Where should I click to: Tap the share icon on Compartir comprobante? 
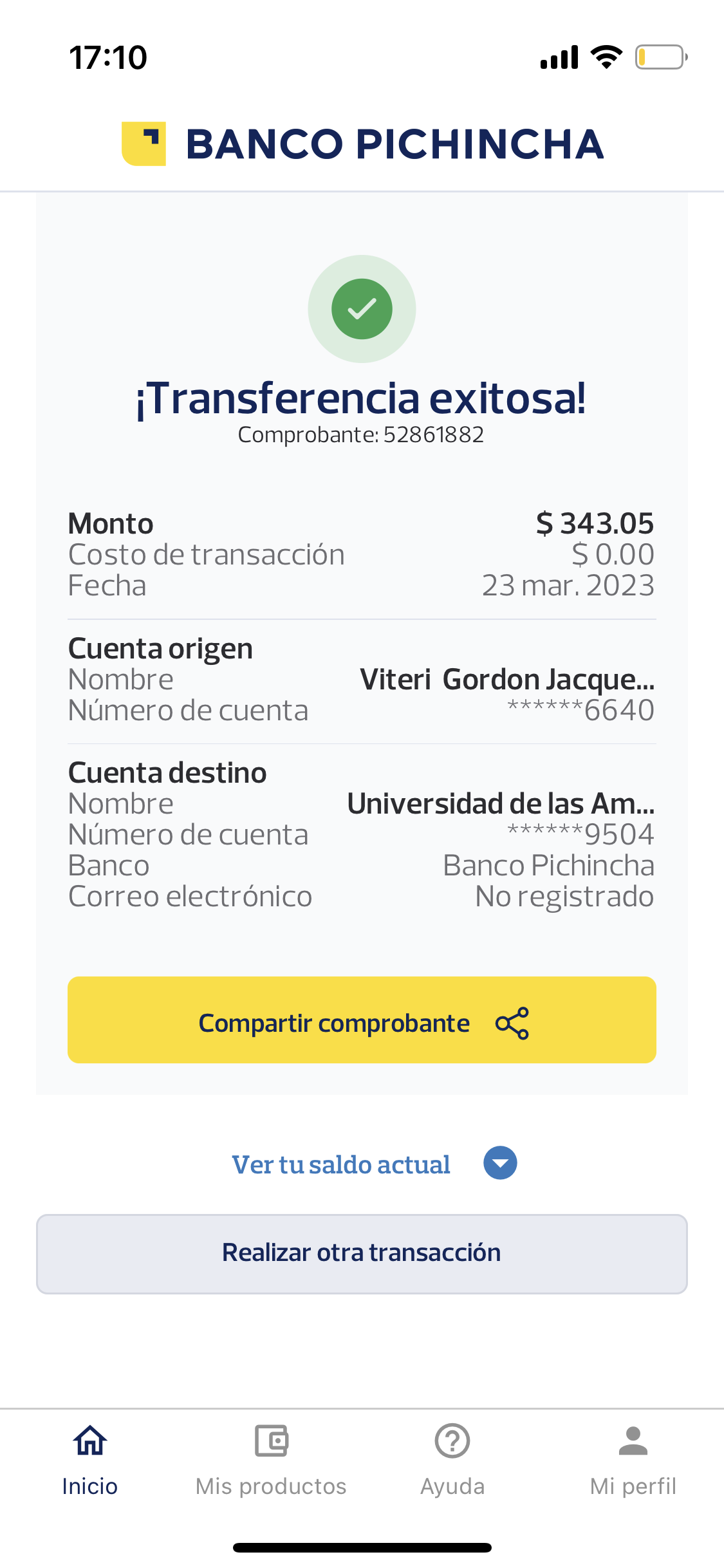pos(512,1023)
